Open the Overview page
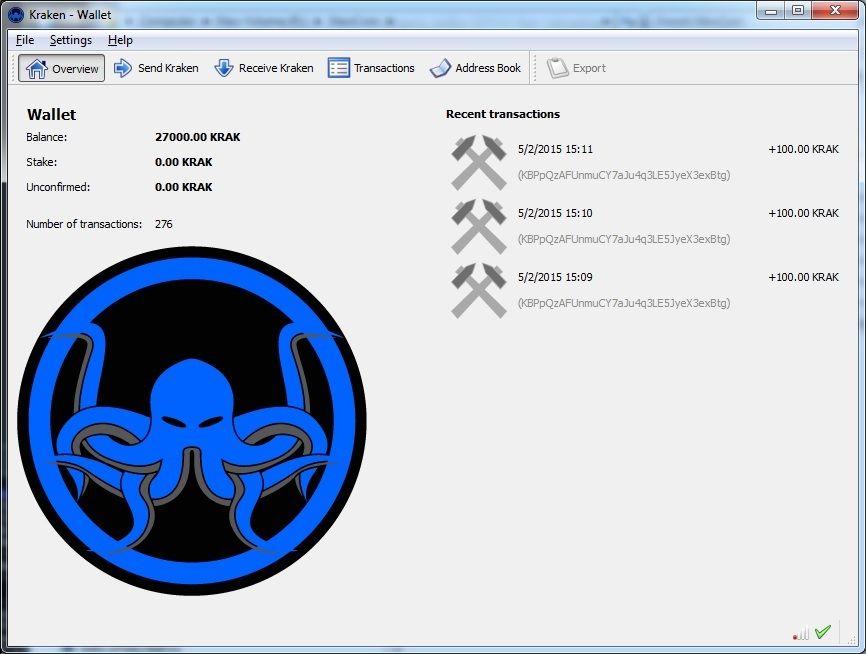 [x=61, y=68]
